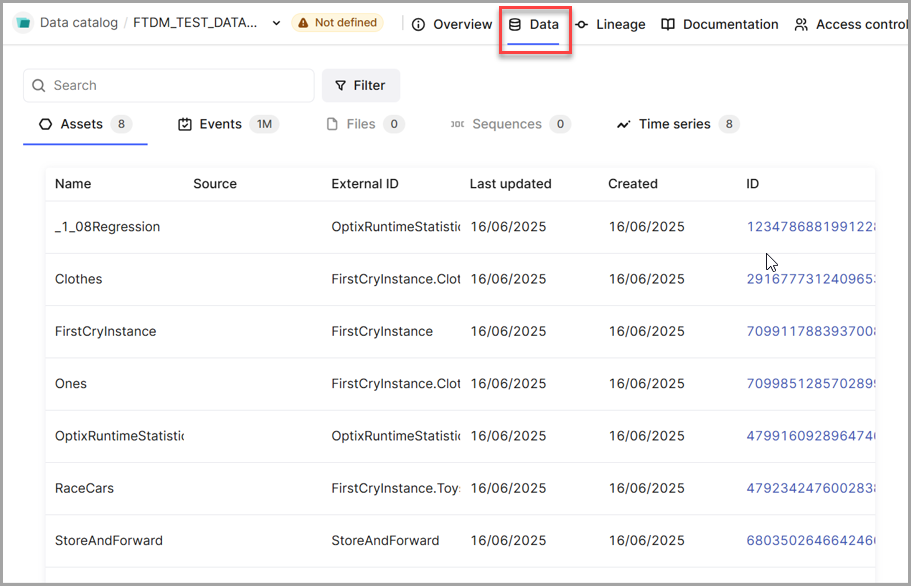Open asset ID link for OptixRuntimeStatistics row

point(810,436)
